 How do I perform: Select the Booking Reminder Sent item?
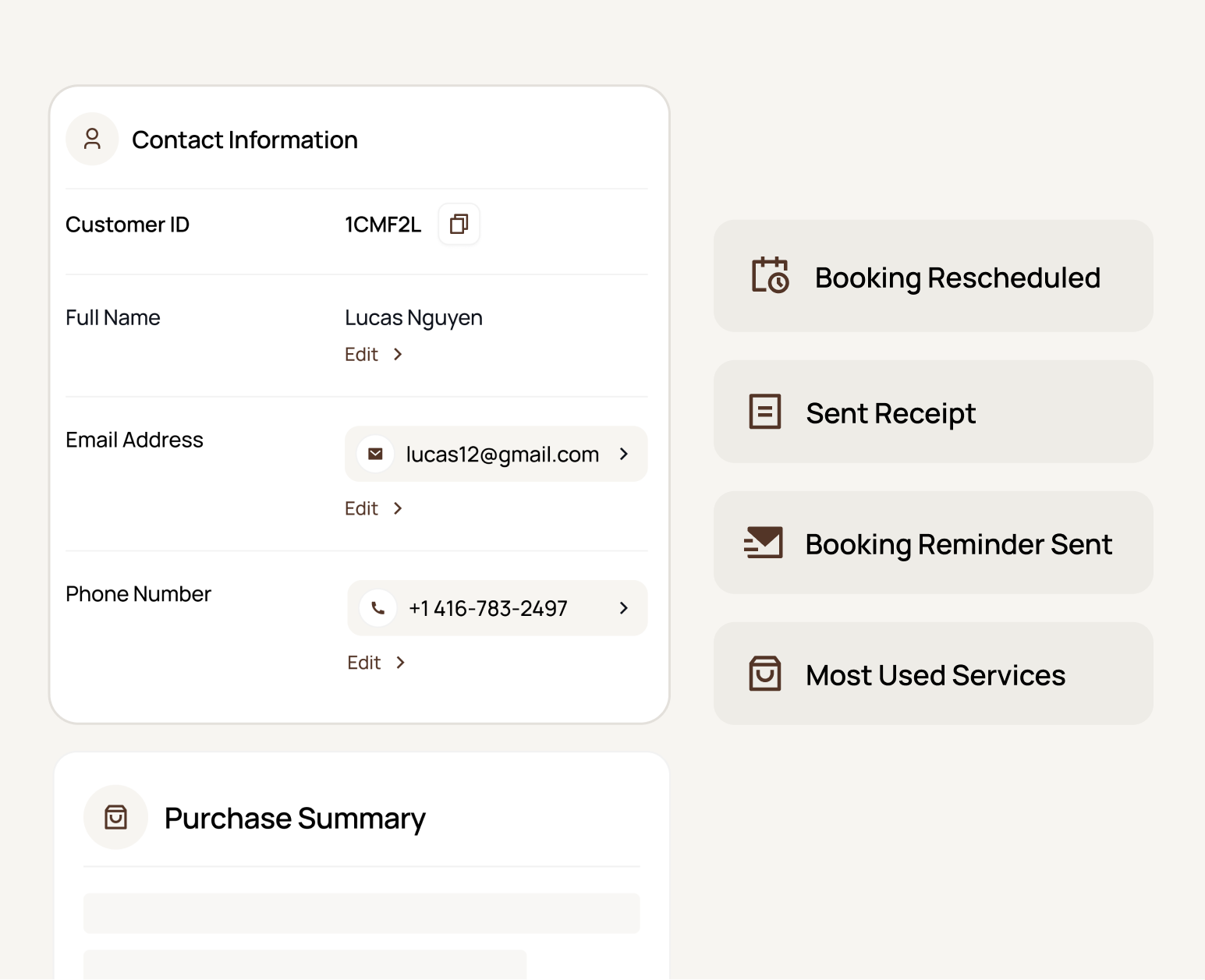[933, 543]
